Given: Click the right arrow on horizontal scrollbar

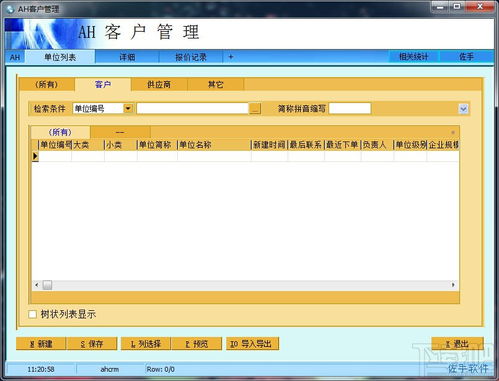Looking at the screenshot, I should click(453, 285).
